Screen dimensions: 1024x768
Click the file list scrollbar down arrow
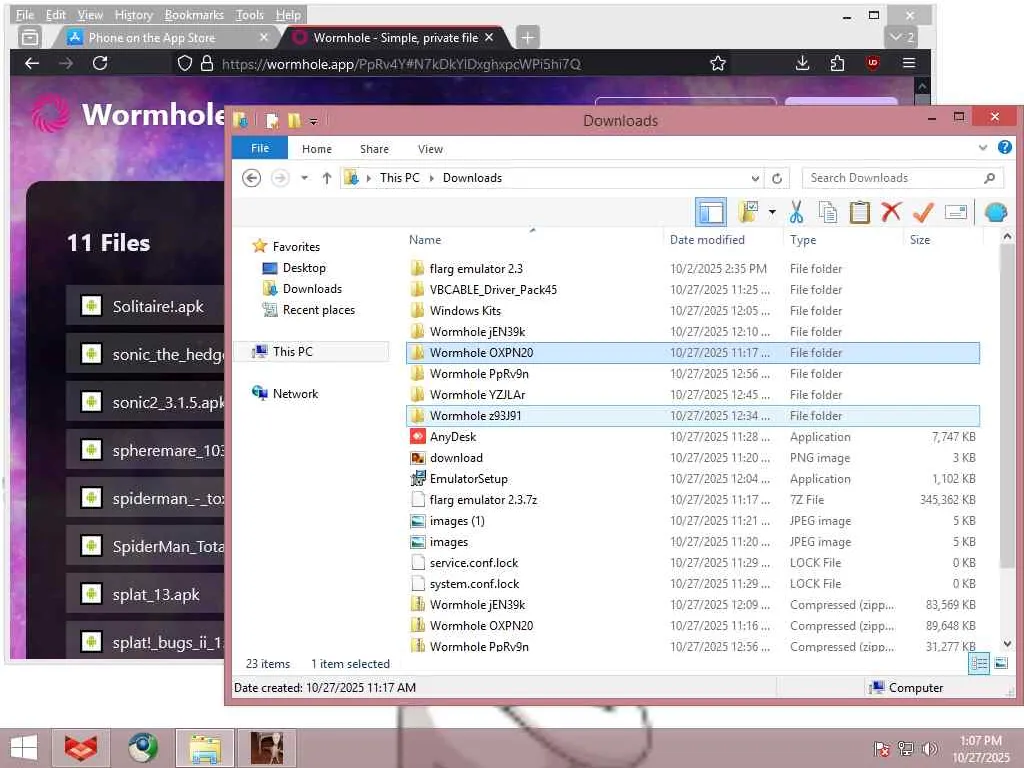click(1006, 643)
